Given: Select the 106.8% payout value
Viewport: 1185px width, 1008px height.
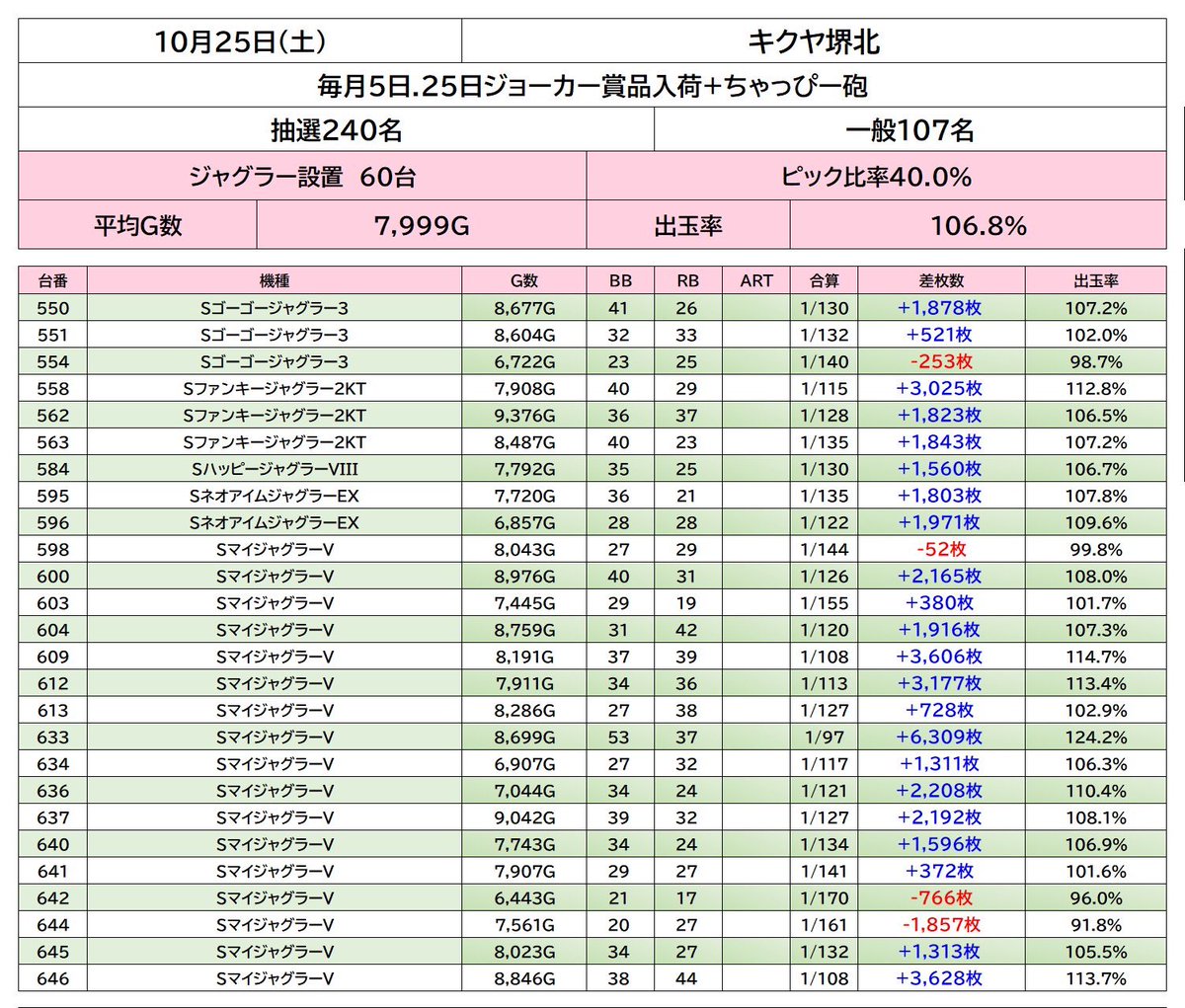Looking at the screenshot, I should [x=979, y=225].
